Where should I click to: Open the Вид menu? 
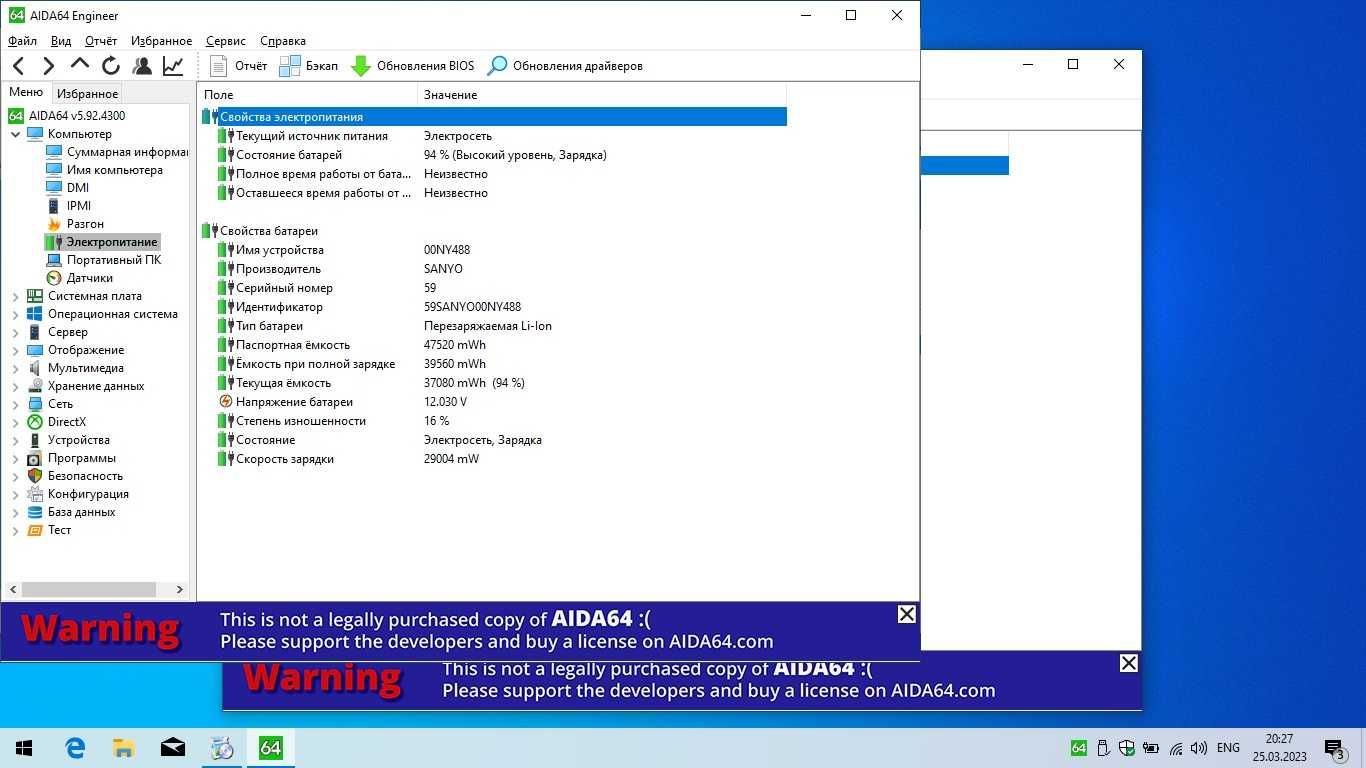click(x=61, y=41)
